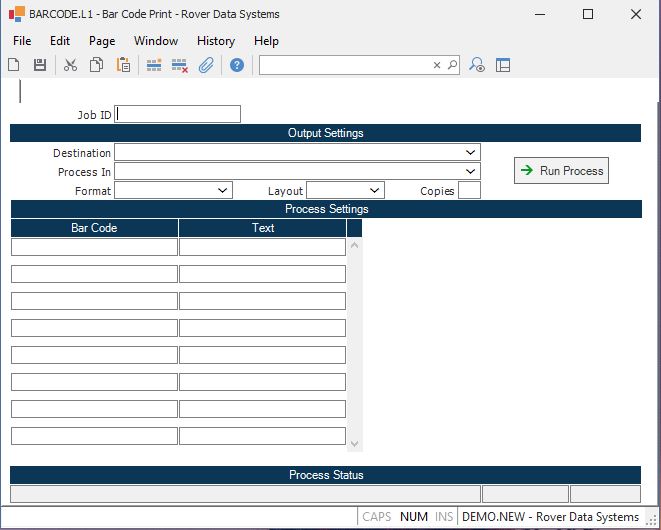The height and width of the screenshot is (530, 661).
Task: Click the Save floppy disk icon
Action: tap(40, 65)
